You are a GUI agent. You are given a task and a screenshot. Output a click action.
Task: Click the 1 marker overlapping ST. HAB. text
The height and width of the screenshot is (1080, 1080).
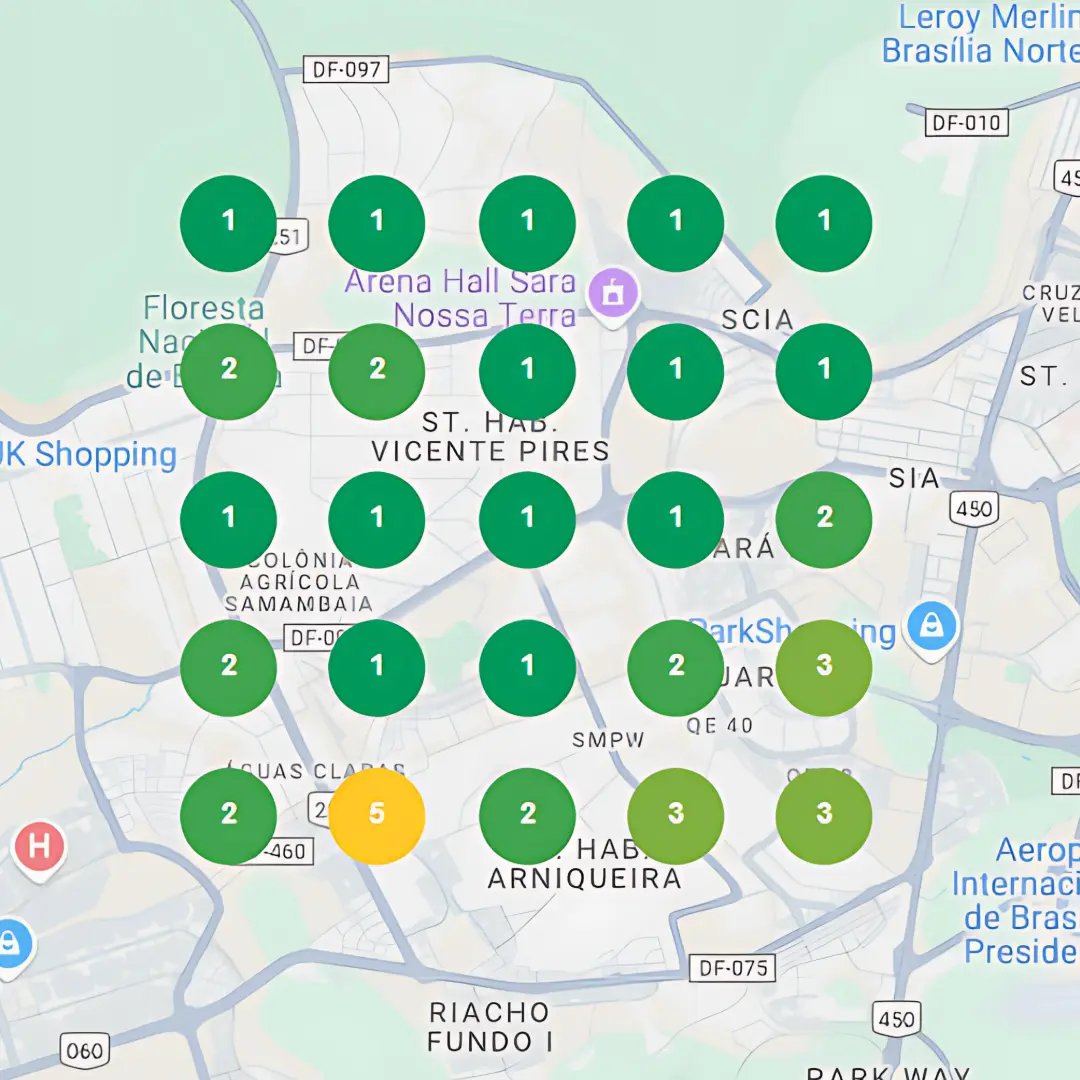click(527, 371)
